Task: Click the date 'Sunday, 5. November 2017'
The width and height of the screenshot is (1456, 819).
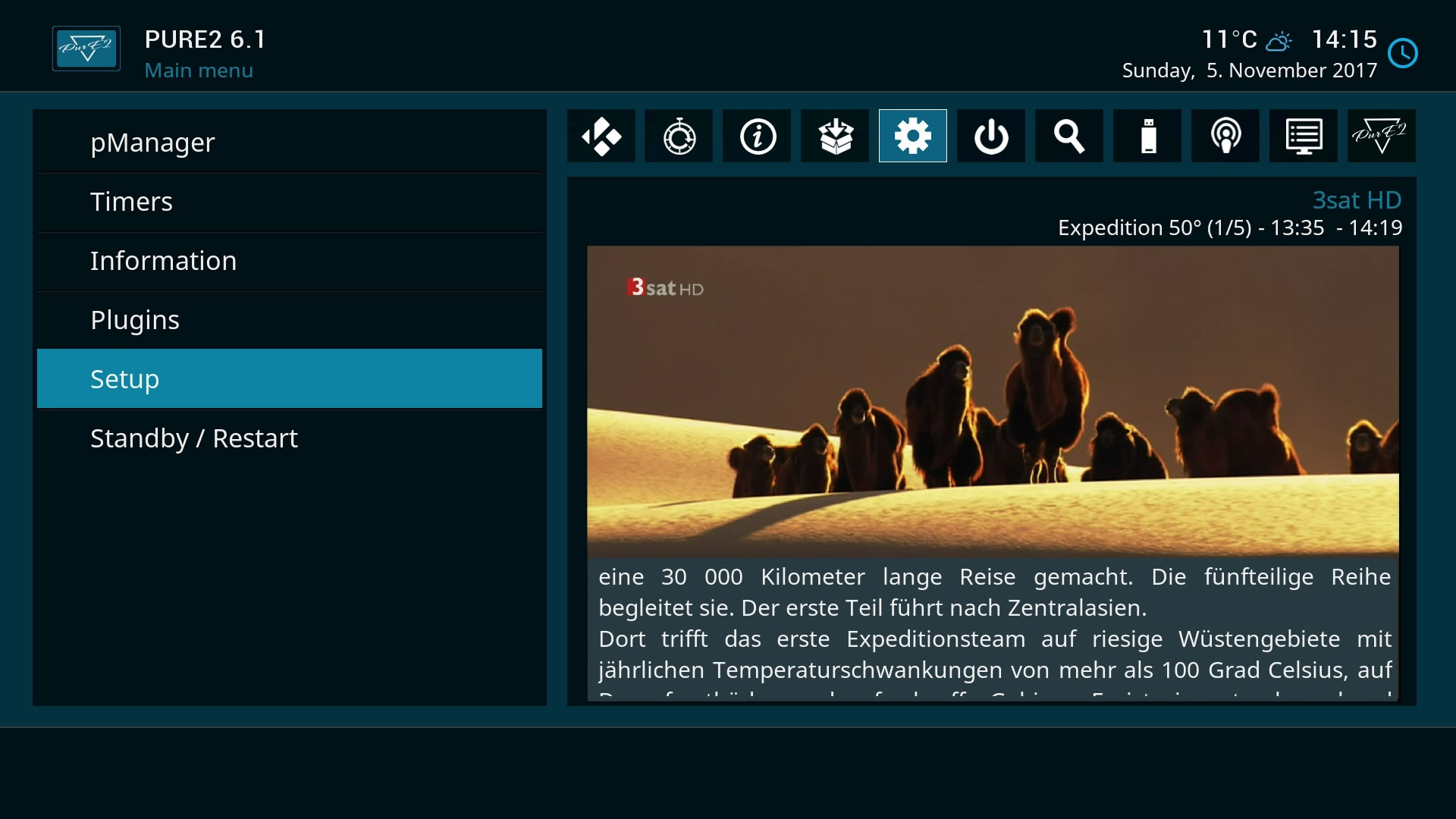Action: click(x=1250, y=71)
